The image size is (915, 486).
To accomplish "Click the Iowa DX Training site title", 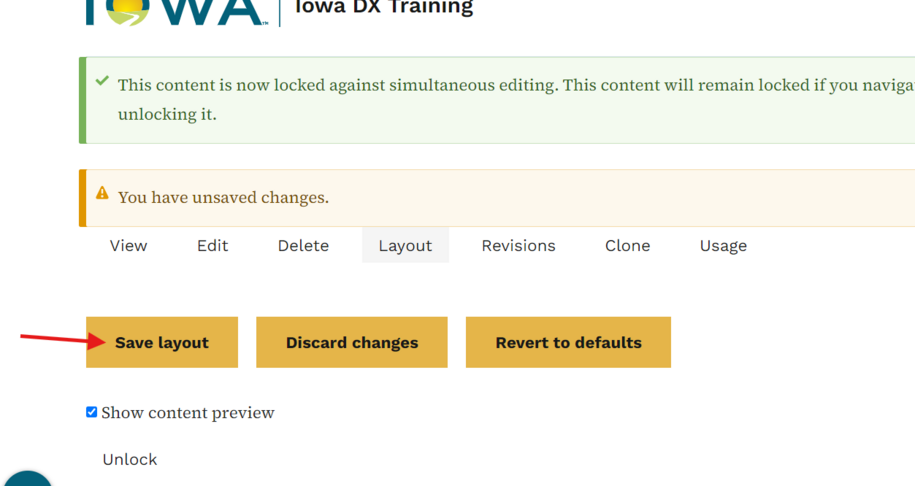I will (383, 8).
